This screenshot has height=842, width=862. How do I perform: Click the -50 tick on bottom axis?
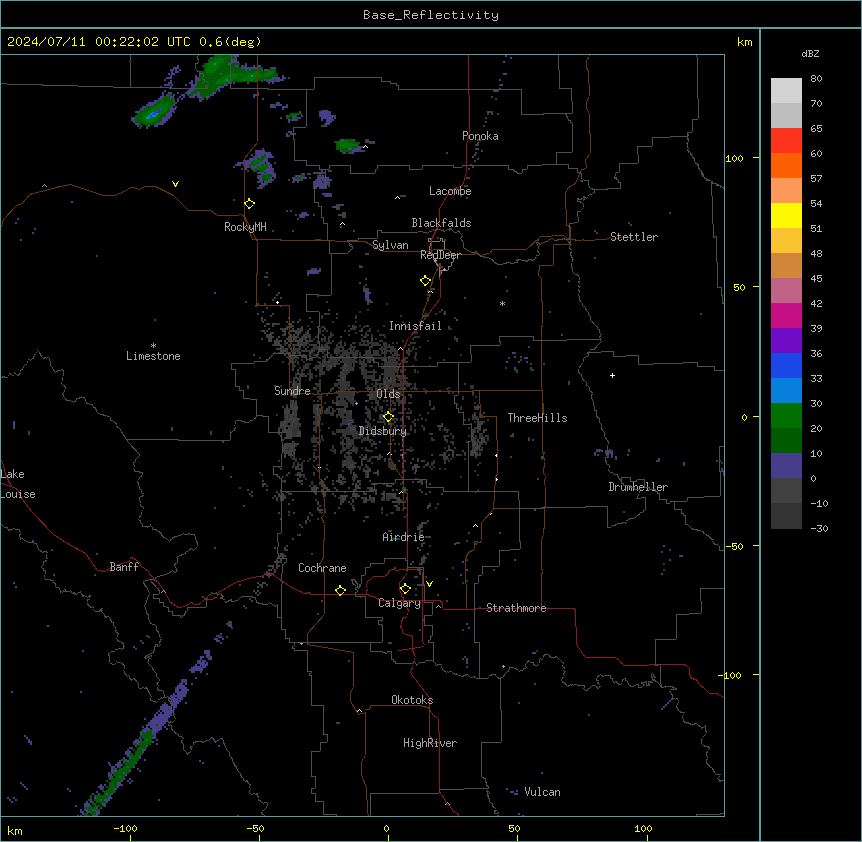(255, 828)
